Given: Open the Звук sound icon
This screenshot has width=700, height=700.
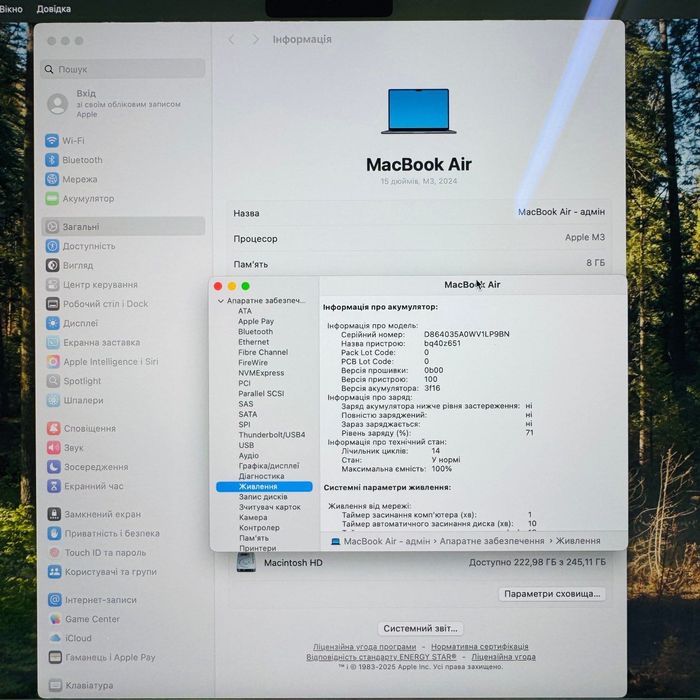Looking at the screenshot, I should pos(54,447).
